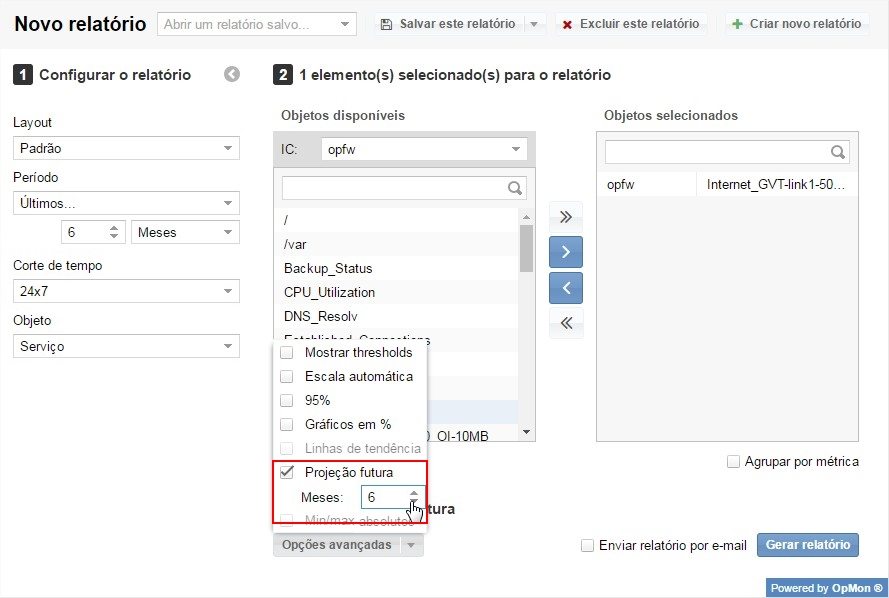
Task: Select Backup_Status in available objects list
Action: click(x=328, y=268)
